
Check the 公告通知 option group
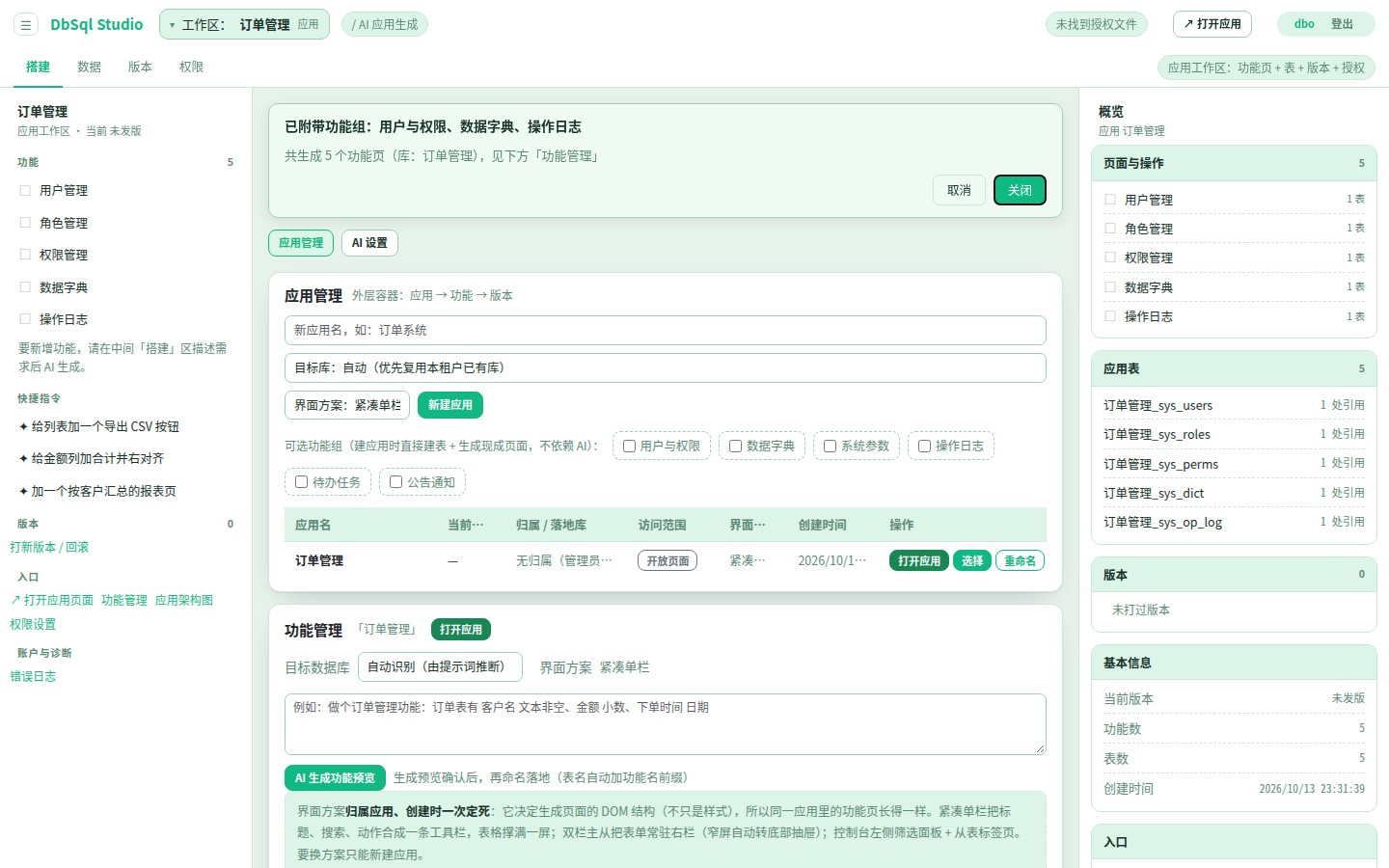click(395, 482)
